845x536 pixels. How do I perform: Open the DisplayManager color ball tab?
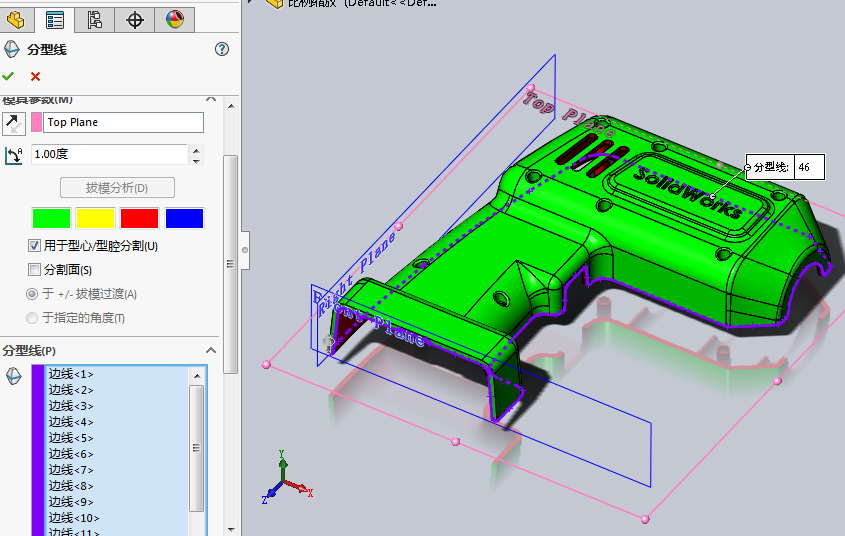coord(175,20)
